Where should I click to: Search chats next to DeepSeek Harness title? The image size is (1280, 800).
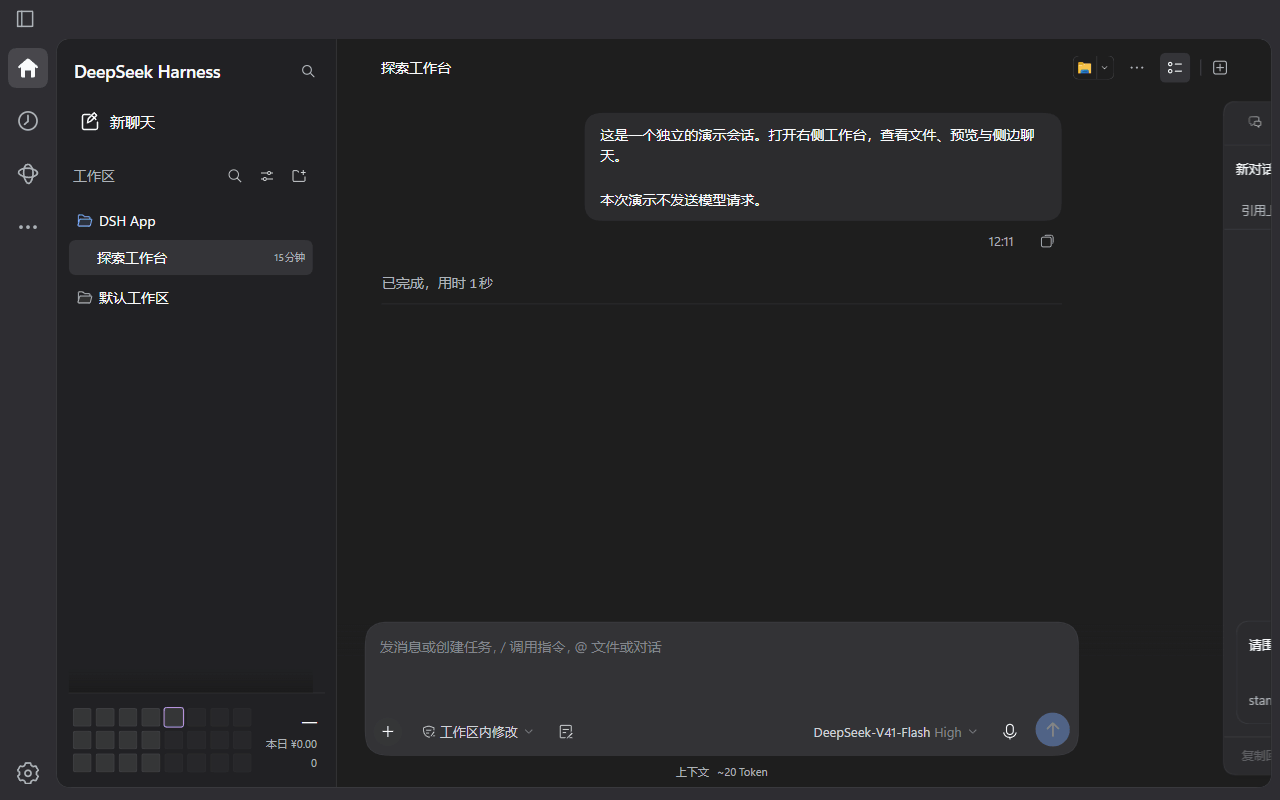click(308, 72)
